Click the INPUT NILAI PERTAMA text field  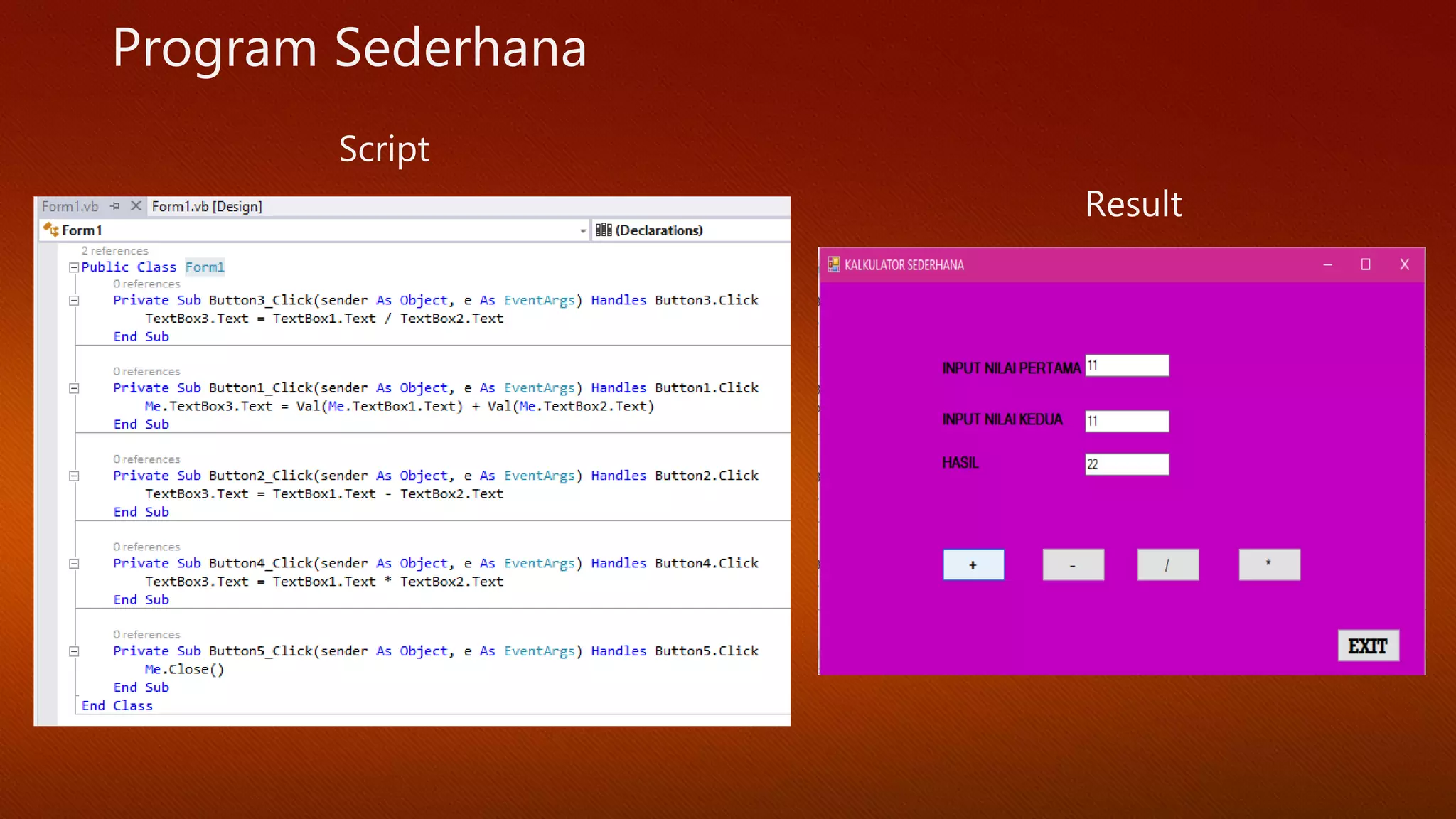pyautogui.click(x=1127, y=365)
